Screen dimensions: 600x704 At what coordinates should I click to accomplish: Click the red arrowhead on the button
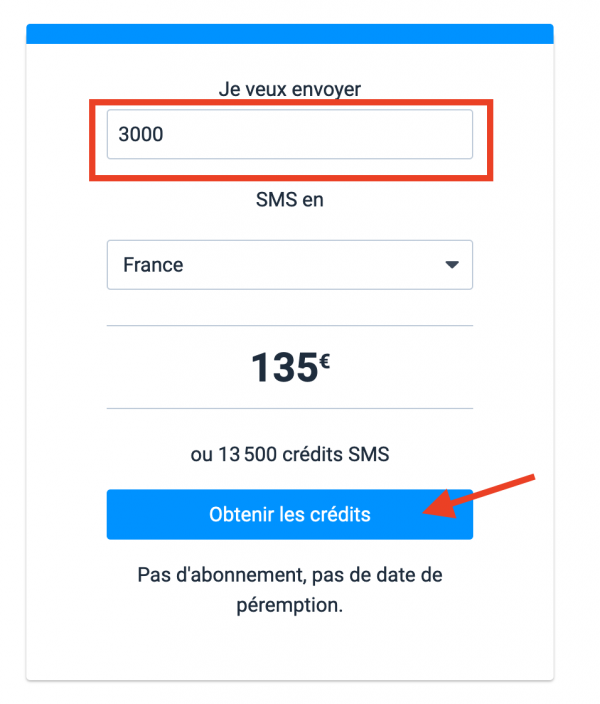tap(437, 509)
